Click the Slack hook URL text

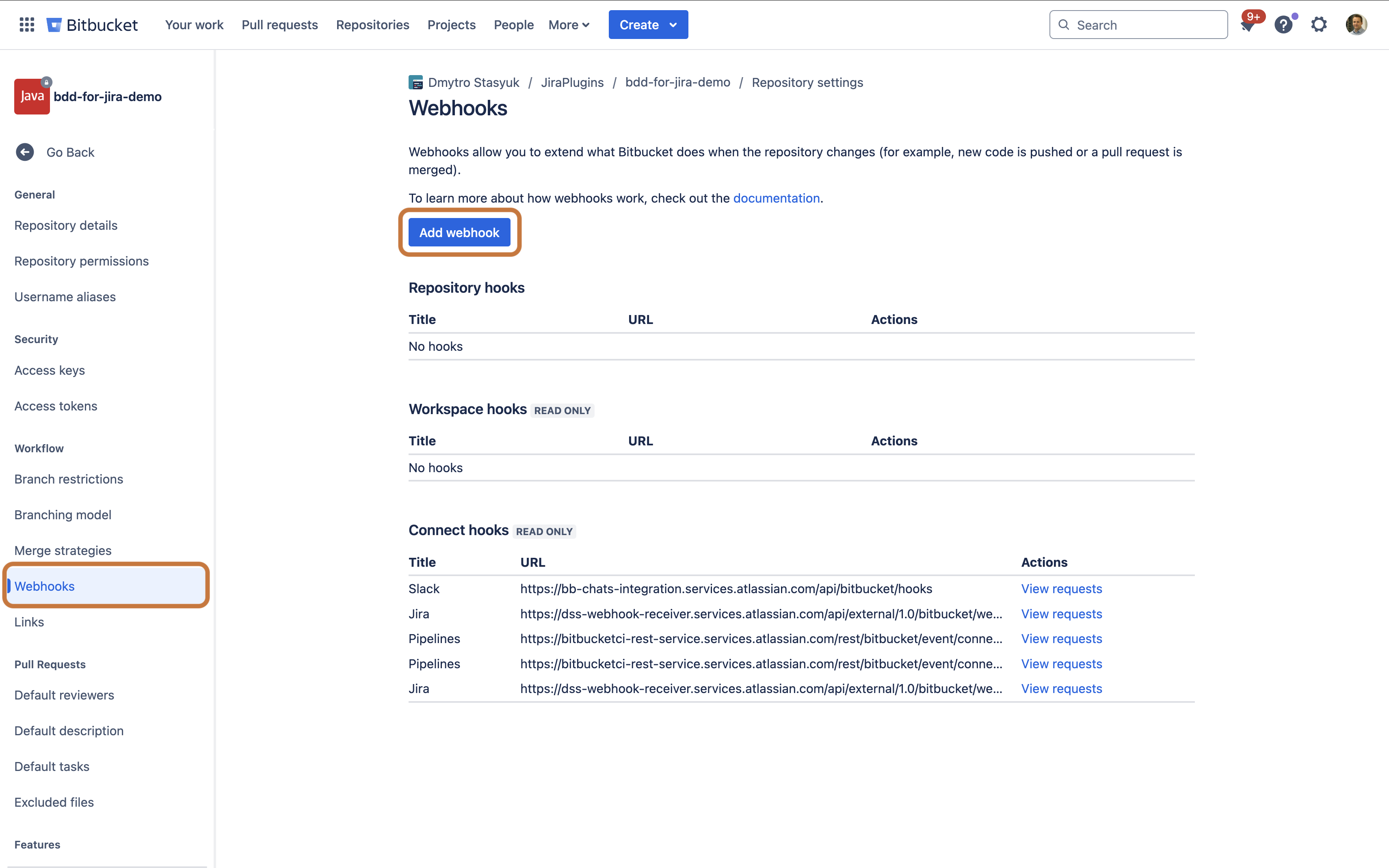(x=726, y=588)
